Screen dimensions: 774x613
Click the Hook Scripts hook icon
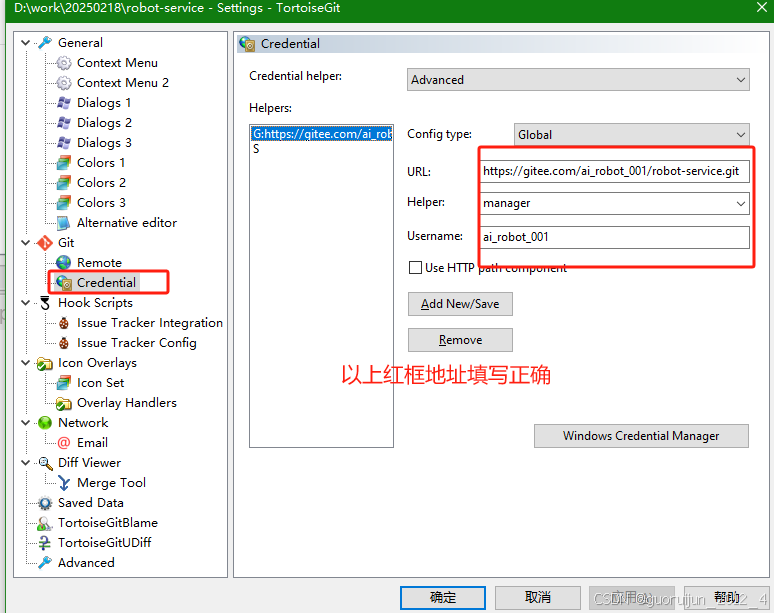coord(45,303)
